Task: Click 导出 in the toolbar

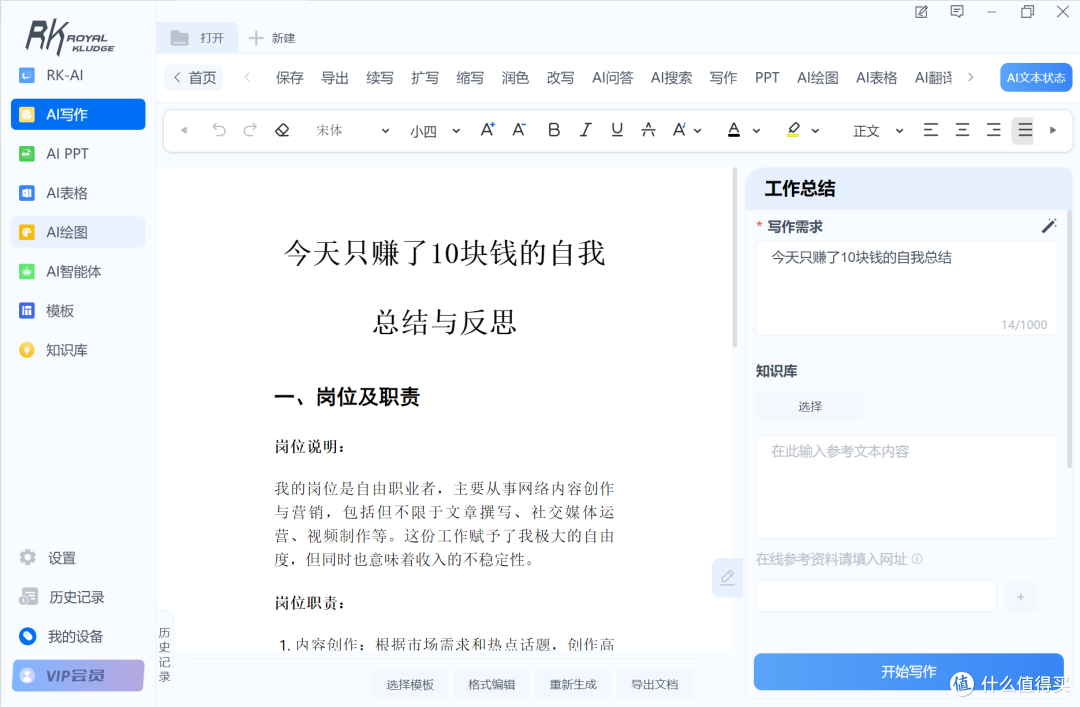Action: (x=335, y=78)
